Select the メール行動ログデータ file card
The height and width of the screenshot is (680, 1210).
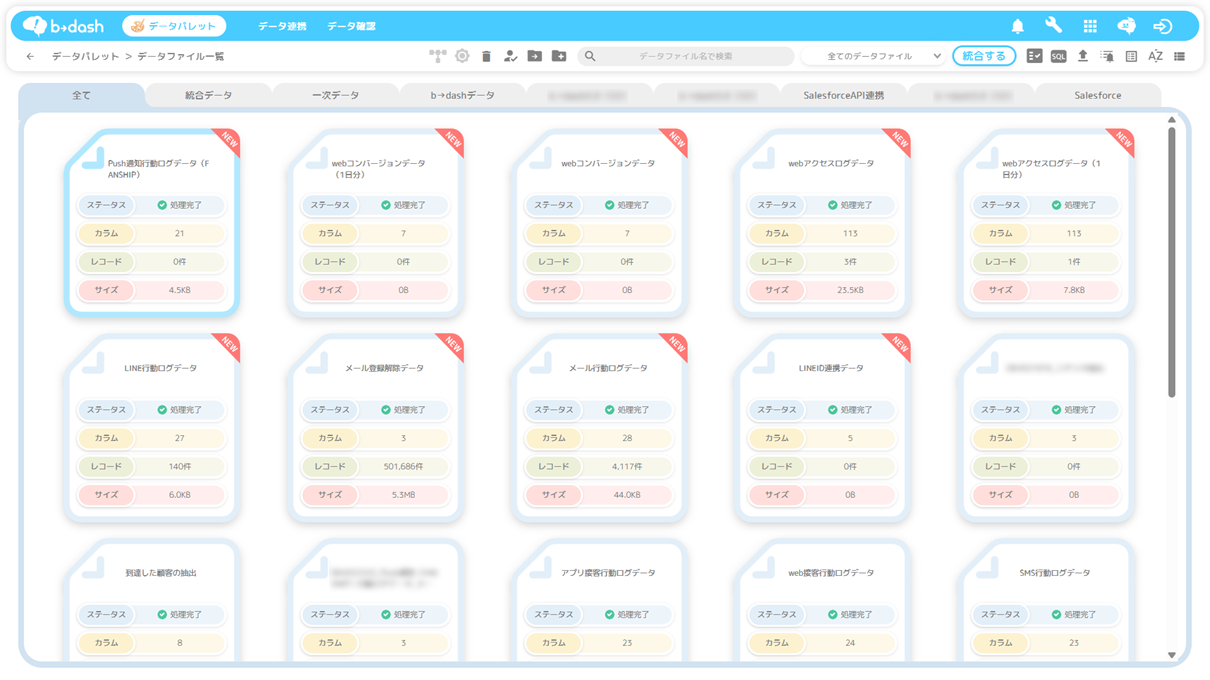(600, 428)
